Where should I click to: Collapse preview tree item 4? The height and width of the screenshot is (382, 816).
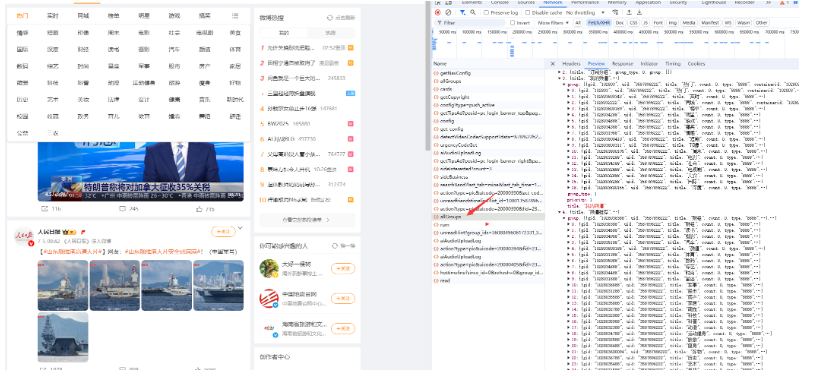coord(559,212)
